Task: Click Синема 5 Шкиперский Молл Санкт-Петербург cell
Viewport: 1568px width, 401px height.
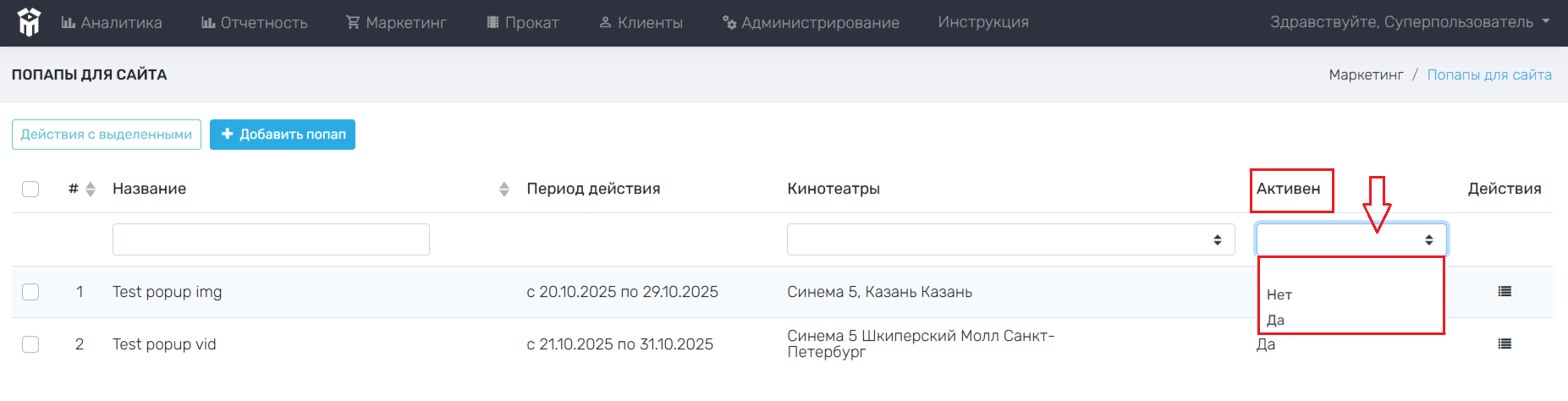Action: pos(921,343)
